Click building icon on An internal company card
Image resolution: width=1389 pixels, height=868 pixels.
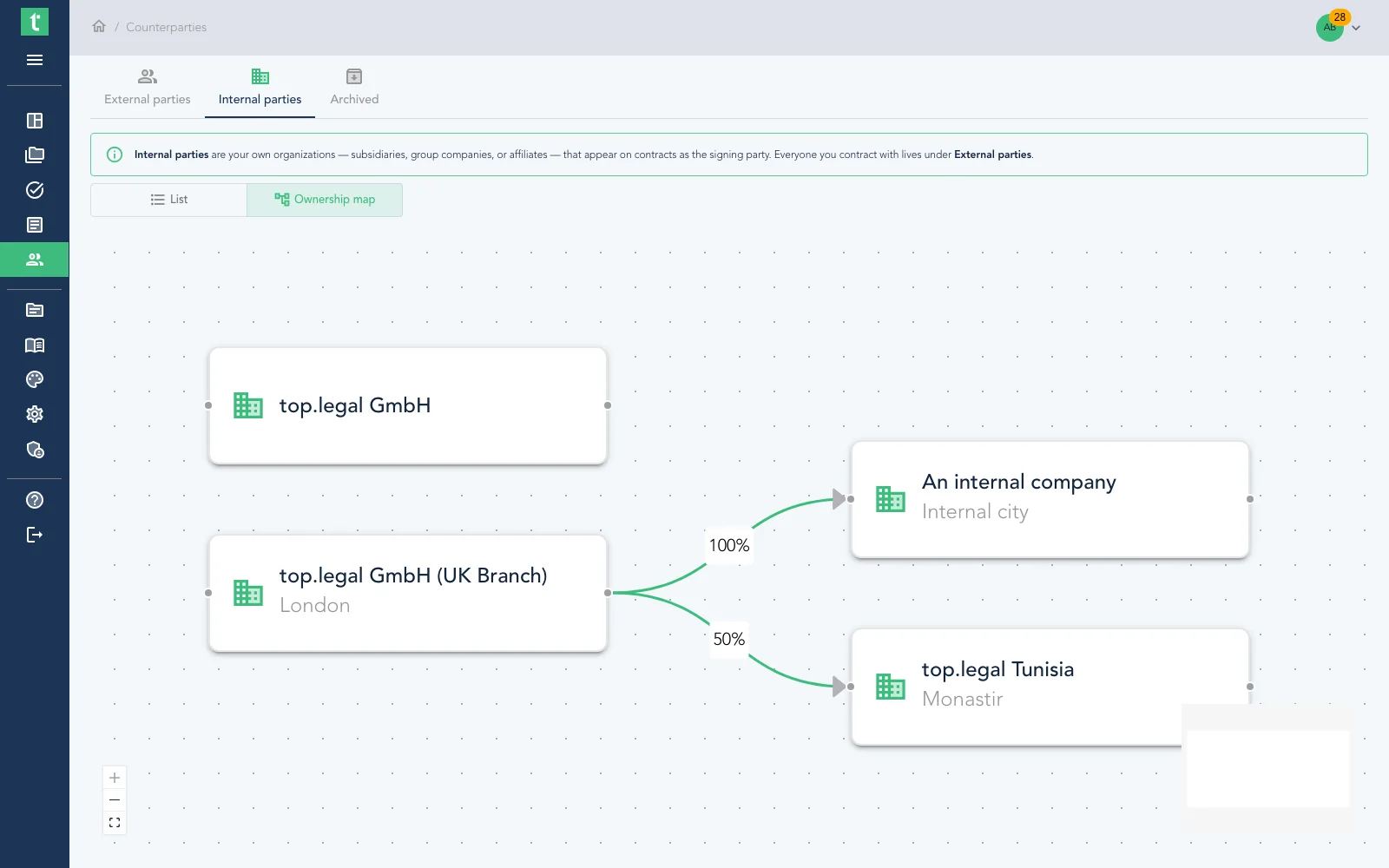tap(891, 499)
